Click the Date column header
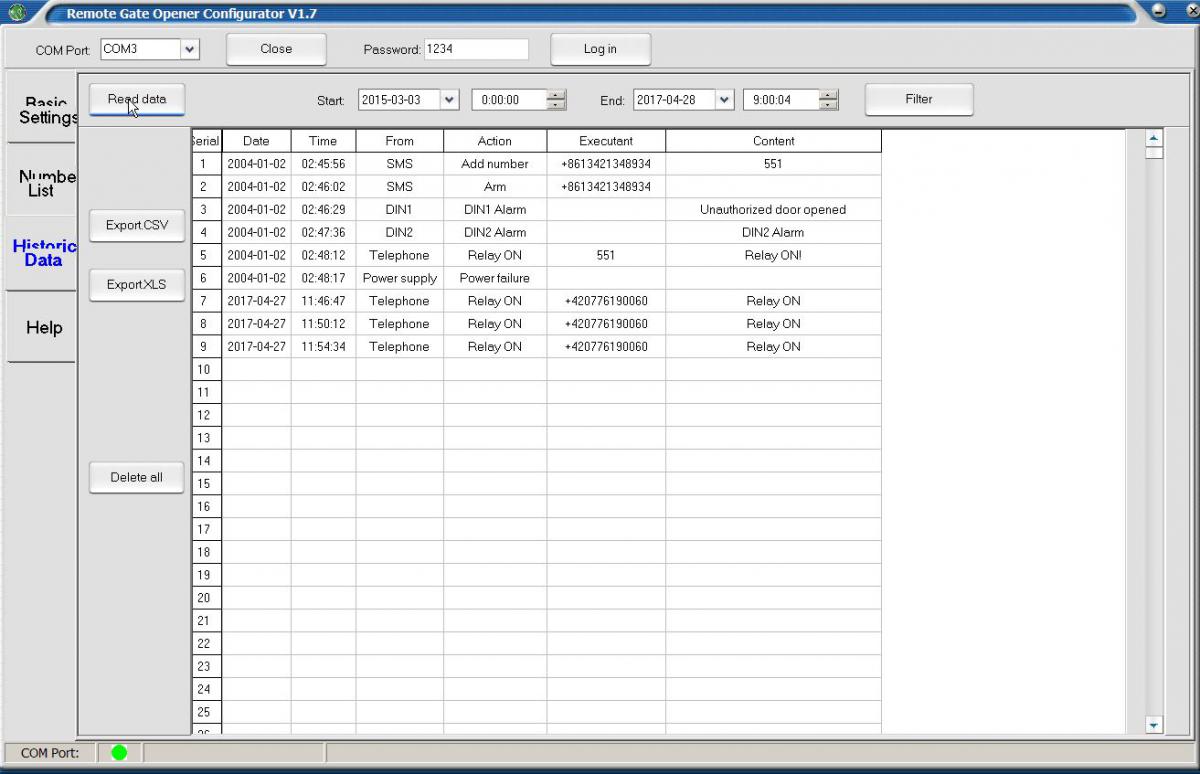Screen dimensions: 1200x774 [x=256, y=141]
